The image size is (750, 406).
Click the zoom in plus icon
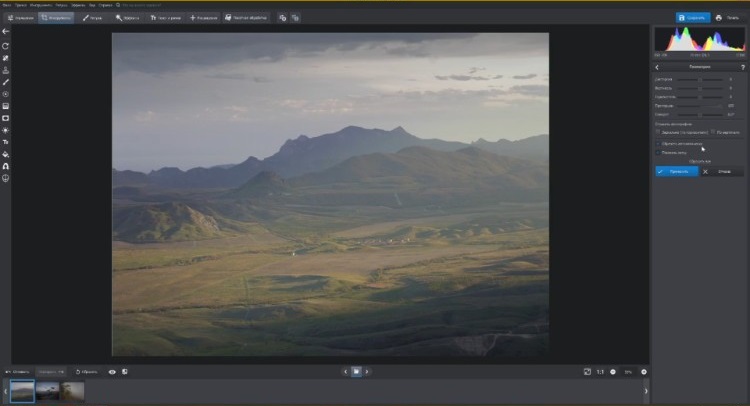pos(644,372)
